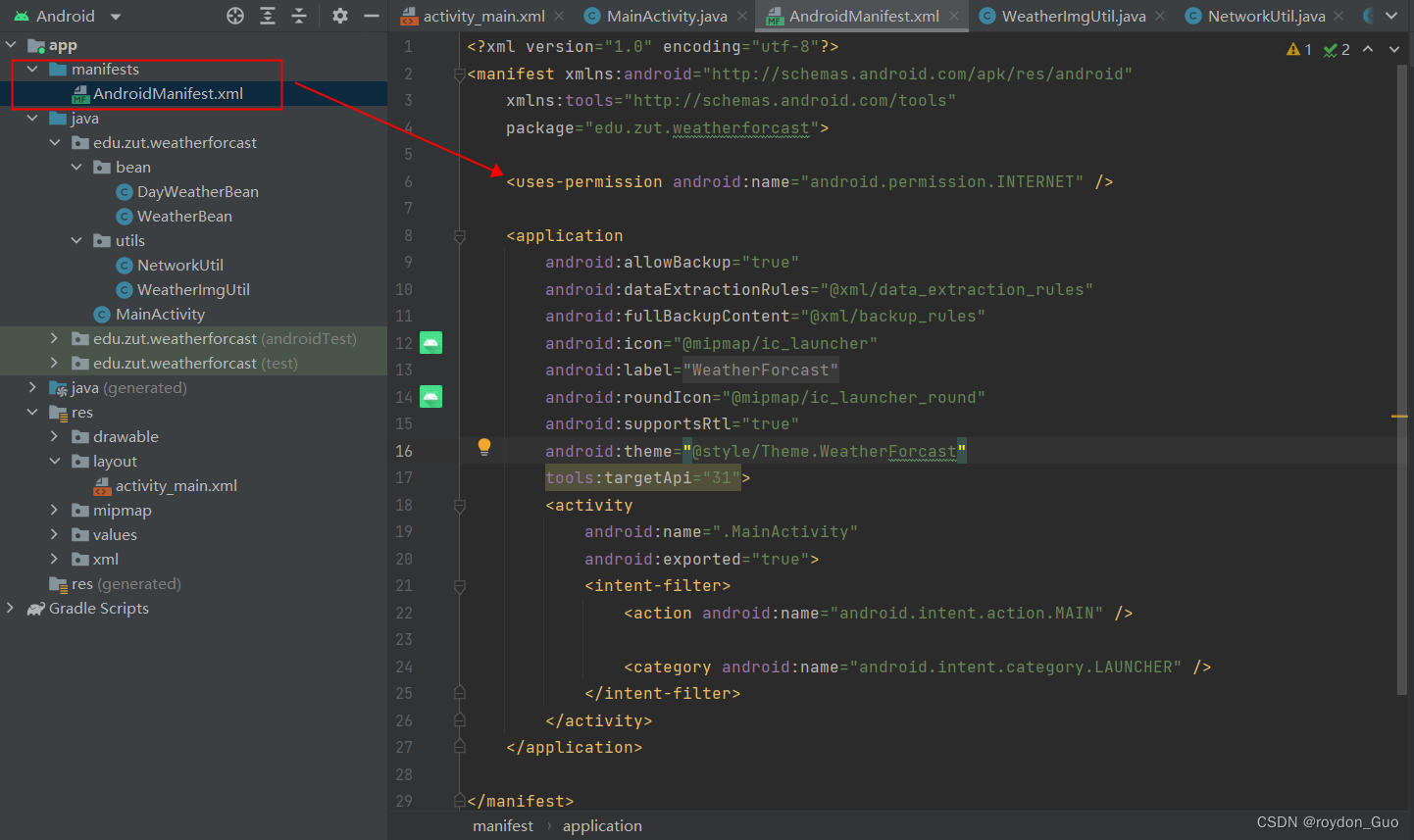Select application breadcrumb
Screen dimensions: 1414x840
tap(602, 826)
